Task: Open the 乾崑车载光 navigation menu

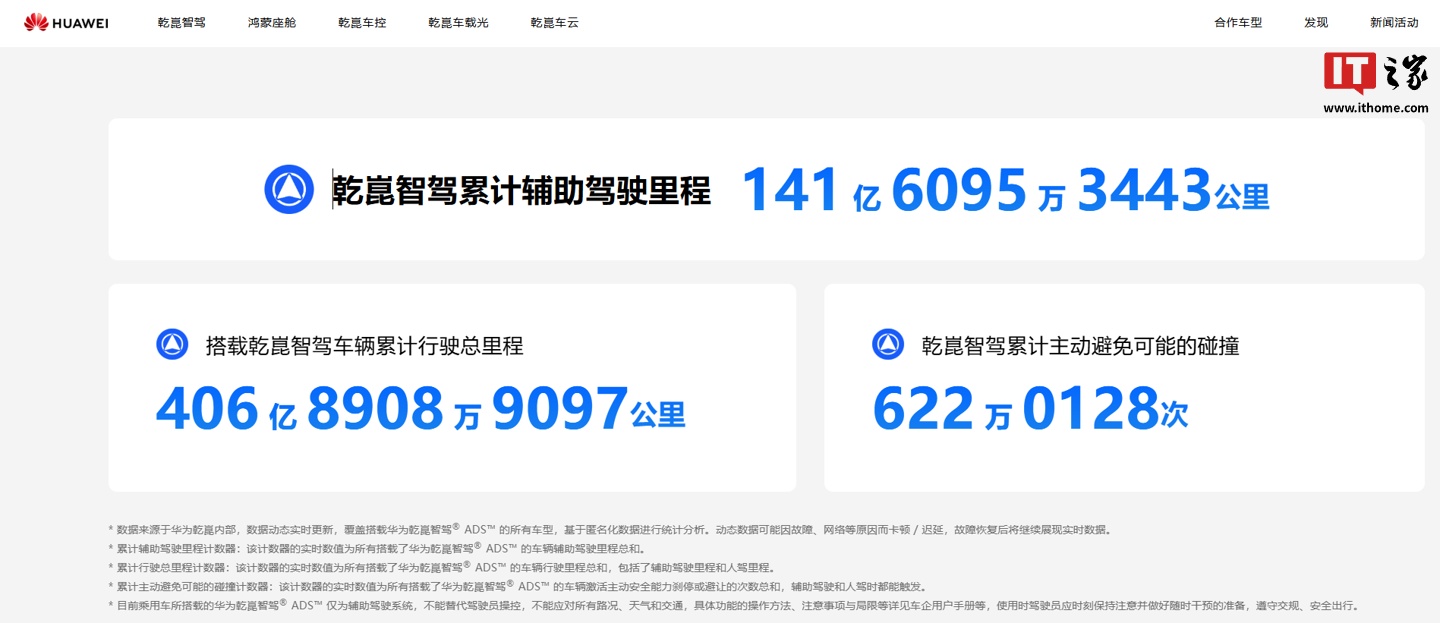Action: [x=458, y=22]
